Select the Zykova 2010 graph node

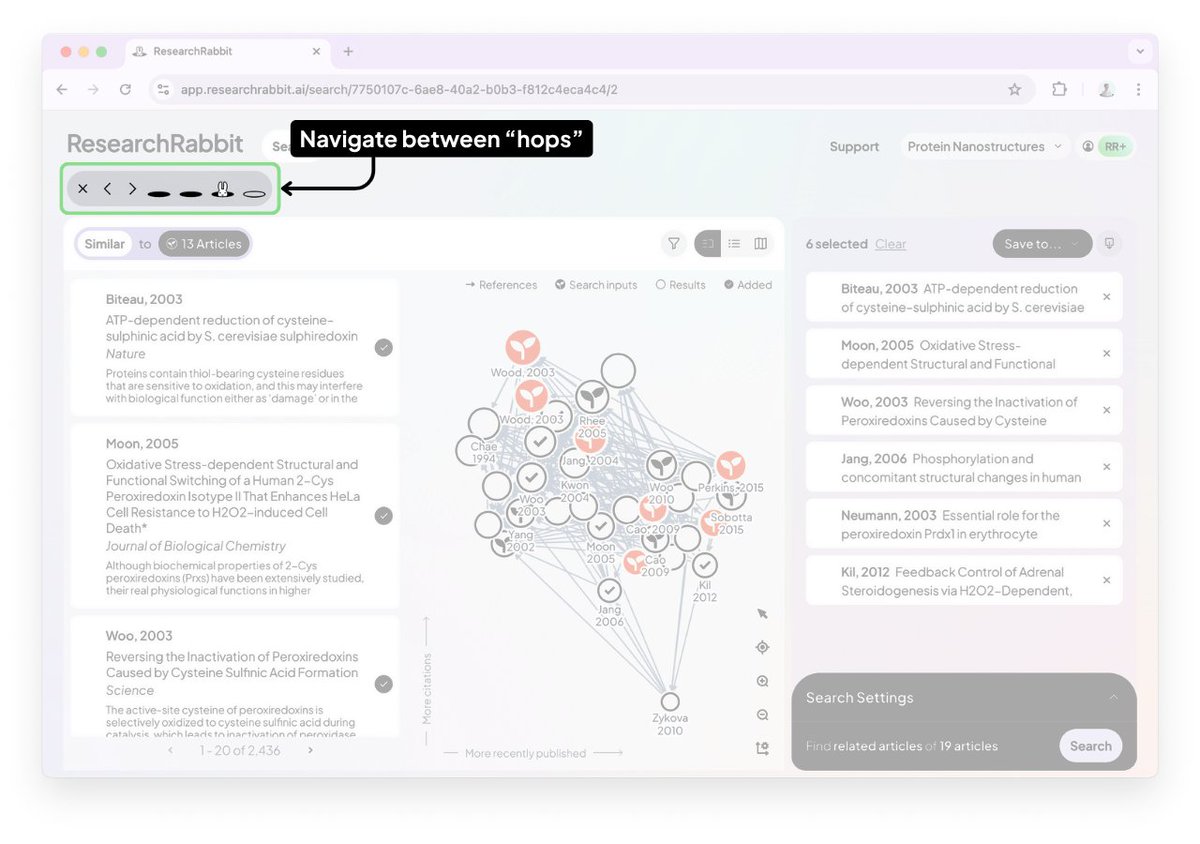670,702
